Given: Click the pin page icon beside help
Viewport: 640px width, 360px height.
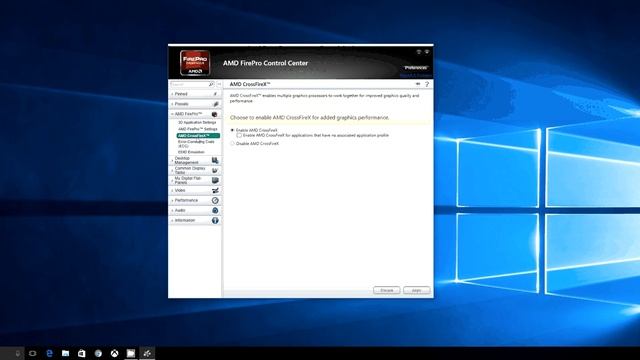Looking at the screenshot, I should (x=418, y=84).
